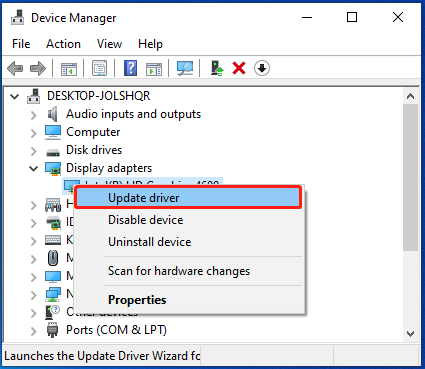Open the Action menu
Screen dimensions: 425x369
click(63, 44)
